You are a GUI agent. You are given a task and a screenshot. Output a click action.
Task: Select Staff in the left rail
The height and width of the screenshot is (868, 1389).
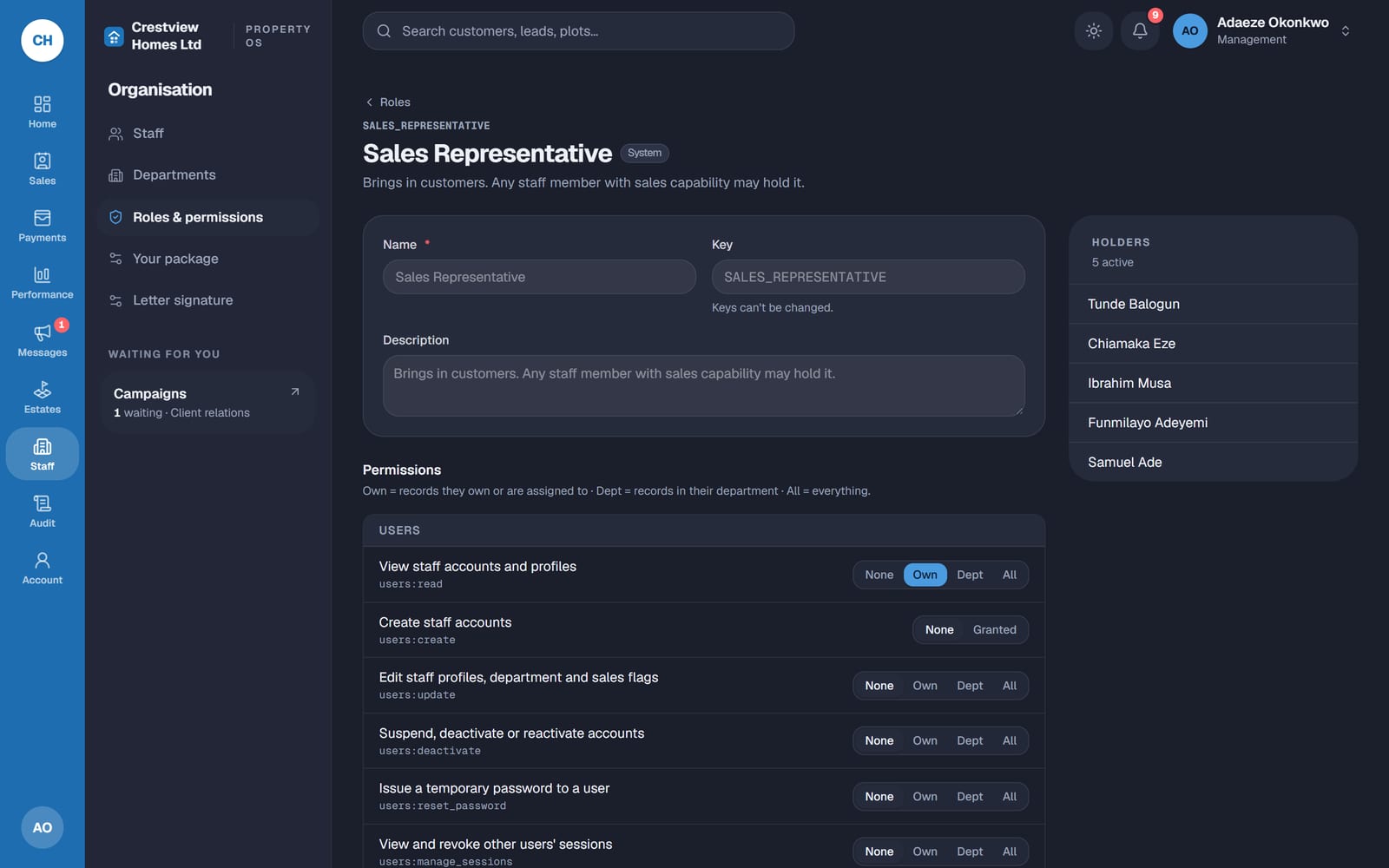pyautogui.click(x=42, y=455)
